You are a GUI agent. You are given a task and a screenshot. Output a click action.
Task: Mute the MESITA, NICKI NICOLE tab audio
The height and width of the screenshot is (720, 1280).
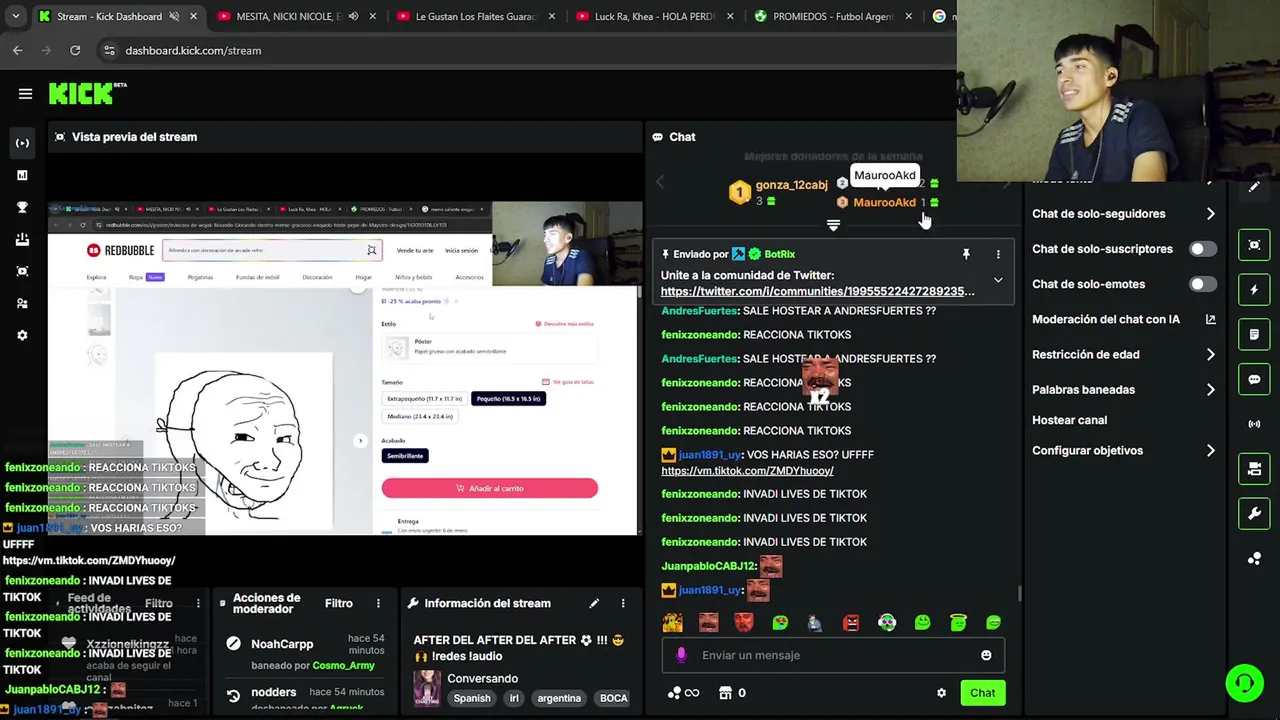point(353,16)
